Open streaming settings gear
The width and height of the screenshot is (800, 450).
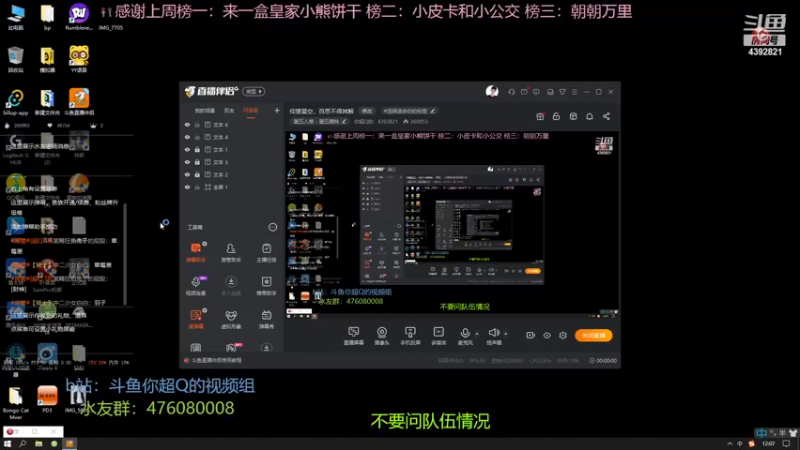click(563, 335)
